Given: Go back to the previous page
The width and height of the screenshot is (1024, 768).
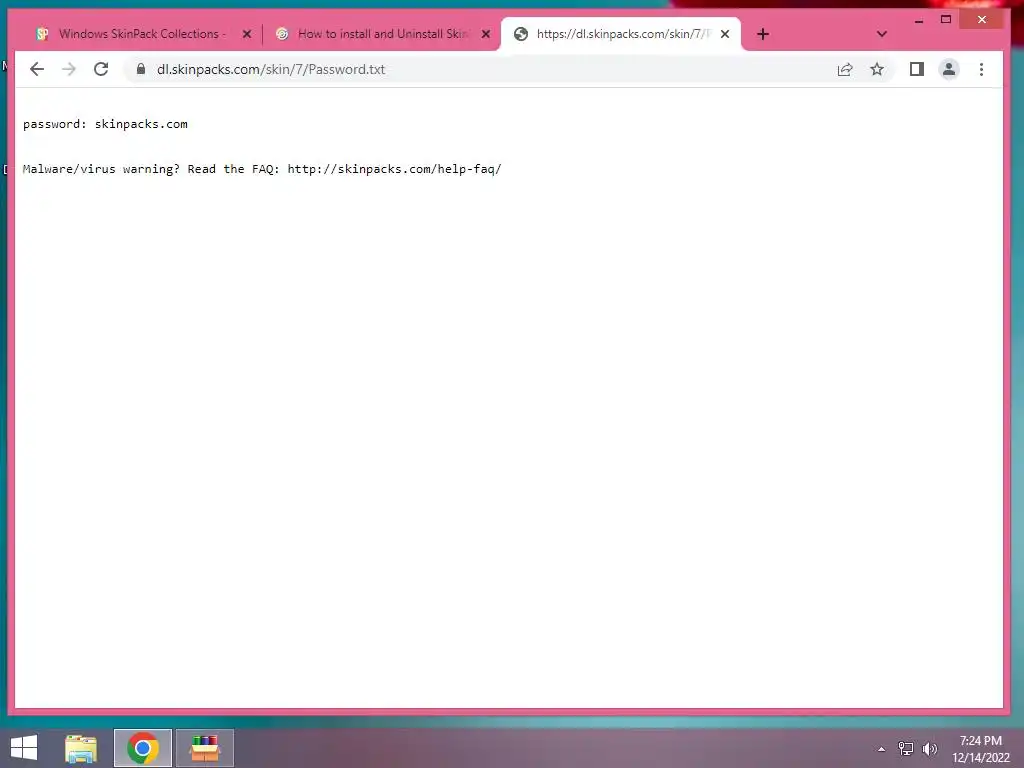Looking at the screenshot, I should (x=37, y=69).
